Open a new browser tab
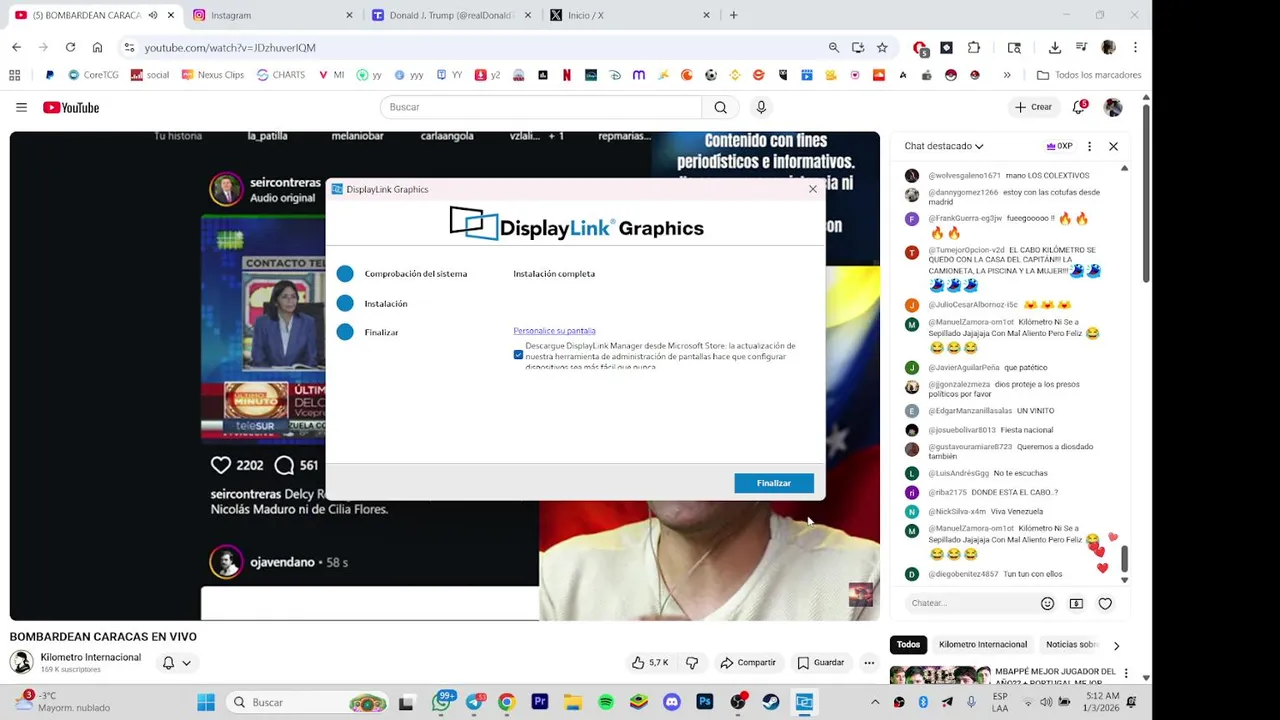 [x=733, y=15]
